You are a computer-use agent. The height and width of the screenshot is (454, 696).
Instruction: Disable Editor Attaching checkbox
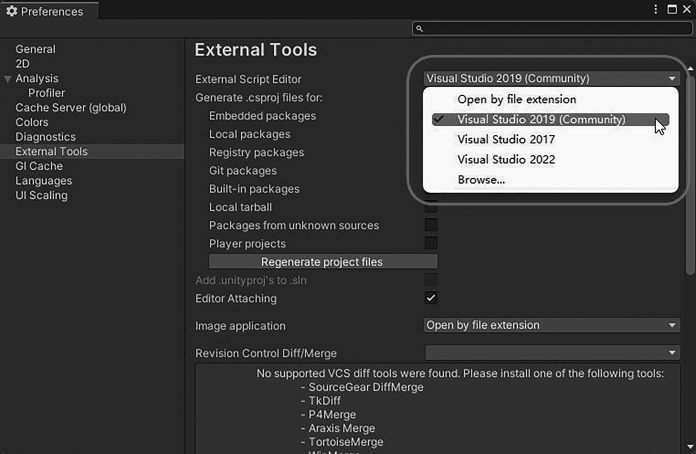coord(431,298)
